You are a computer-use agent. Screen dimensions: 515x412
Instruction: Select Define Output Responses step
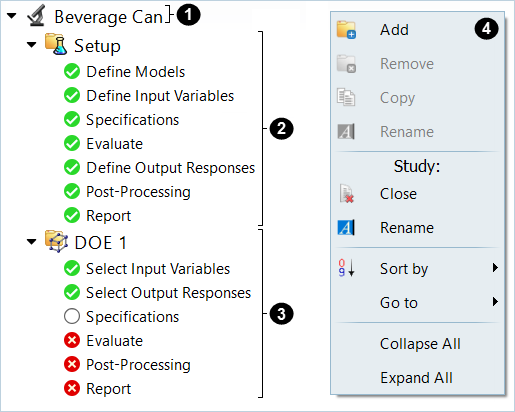click(x=171, y=168)
